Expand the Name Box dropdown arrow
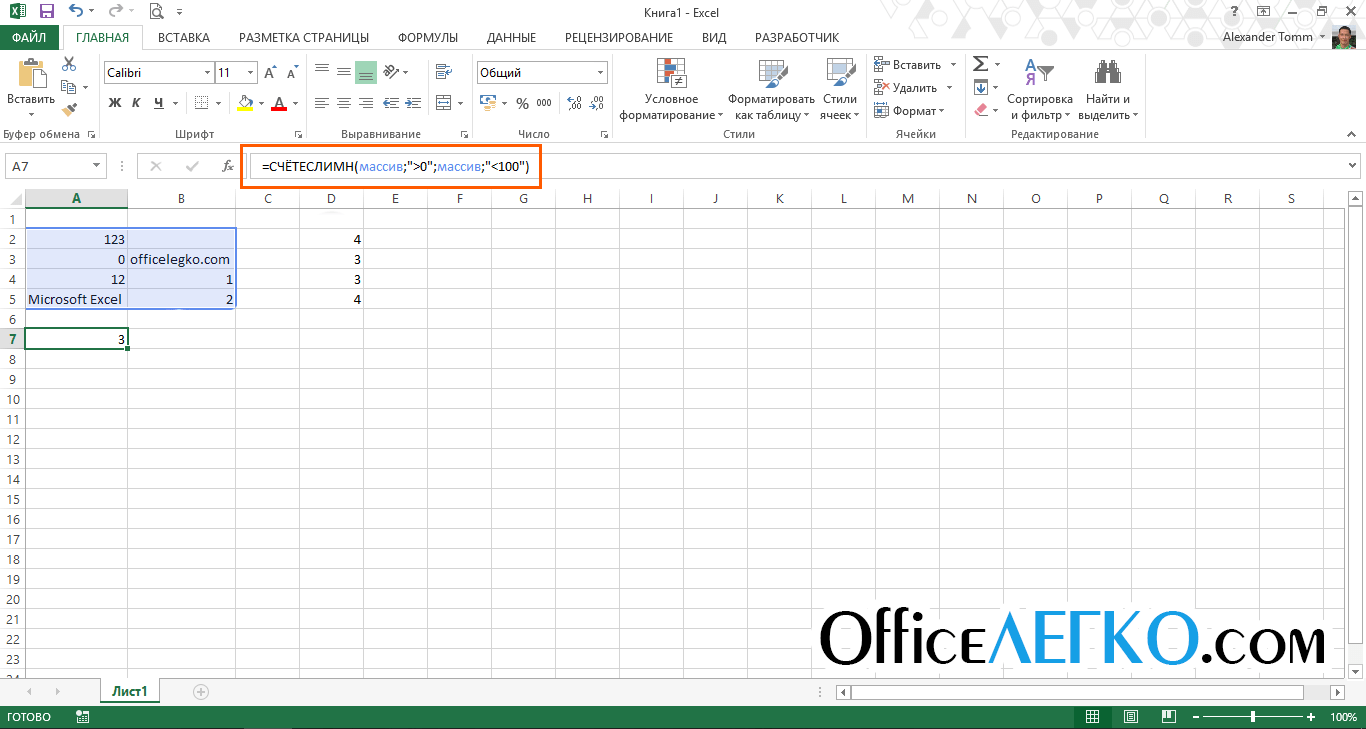The width and height of the screenshot is (1366, 729). tap(97, 166)
